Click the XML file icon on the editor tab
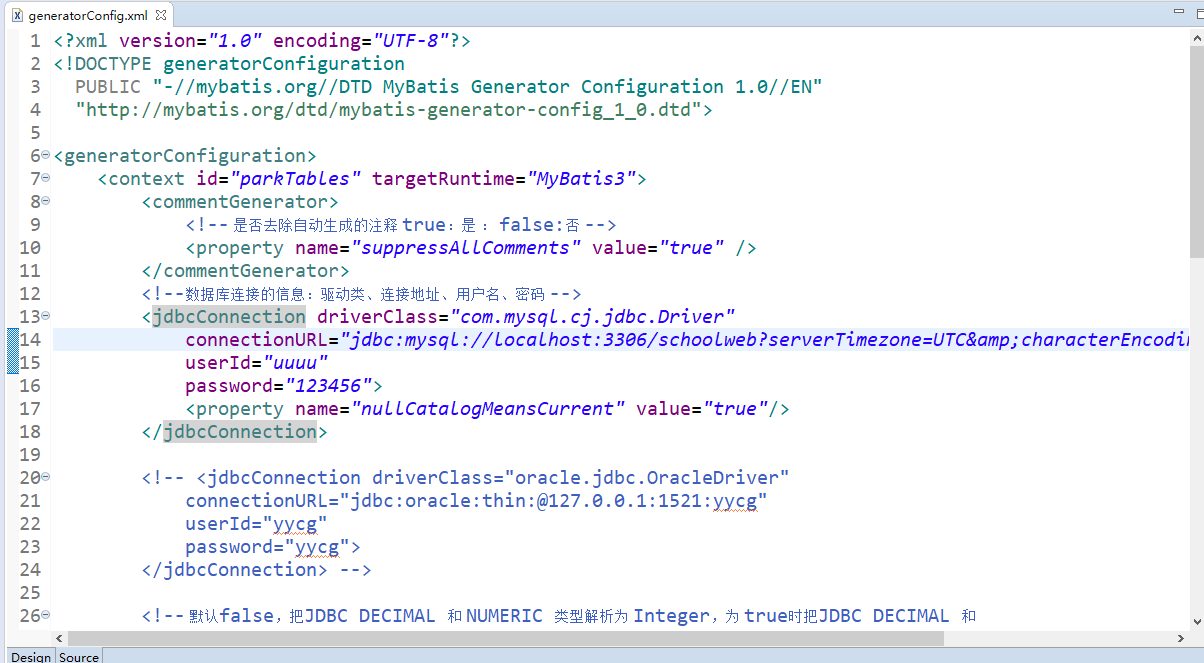Screen dimensions: 1204x663 point(17,16)
